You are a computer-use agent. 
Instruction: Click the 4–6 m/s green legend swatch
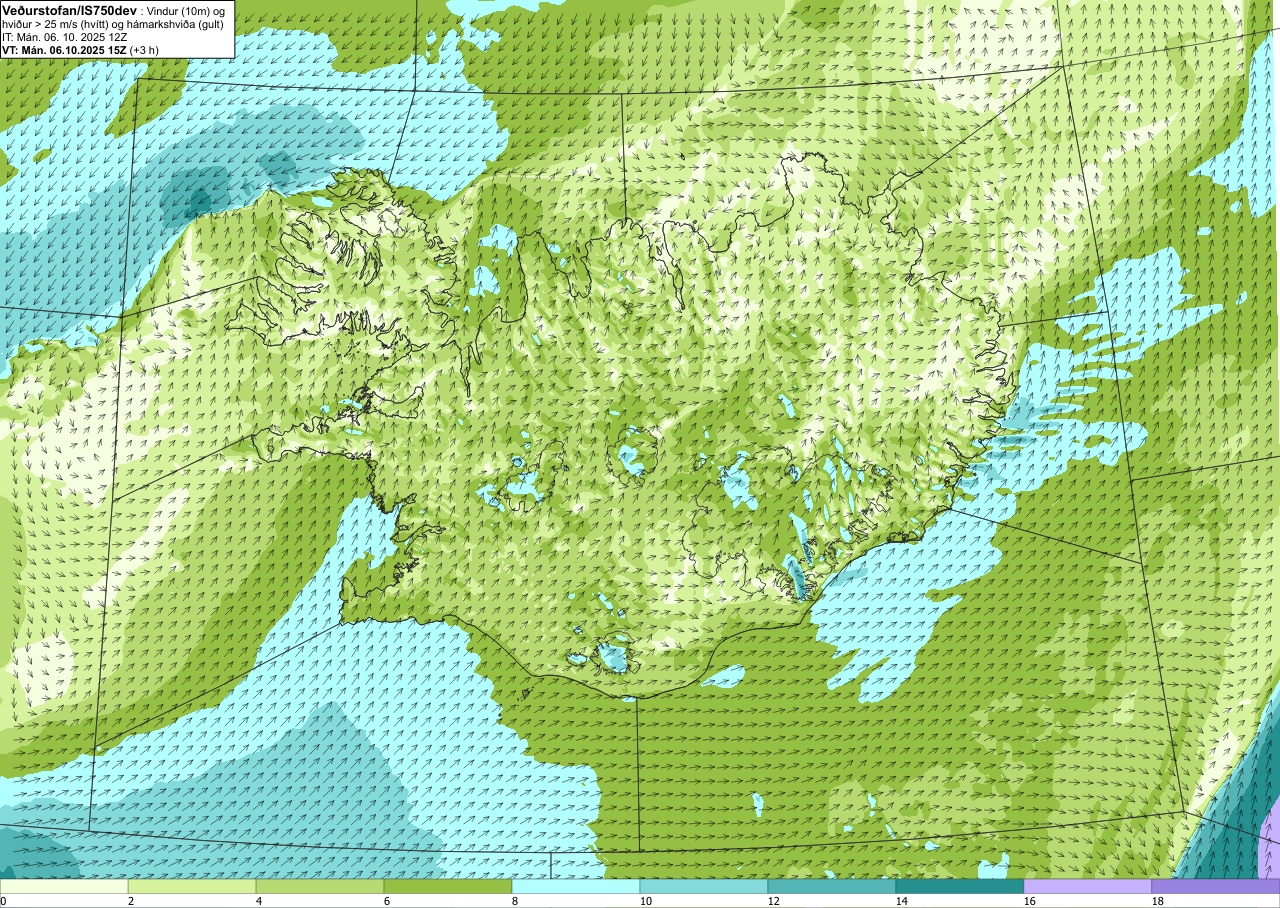pyautogui.click(x=320, y=886)
